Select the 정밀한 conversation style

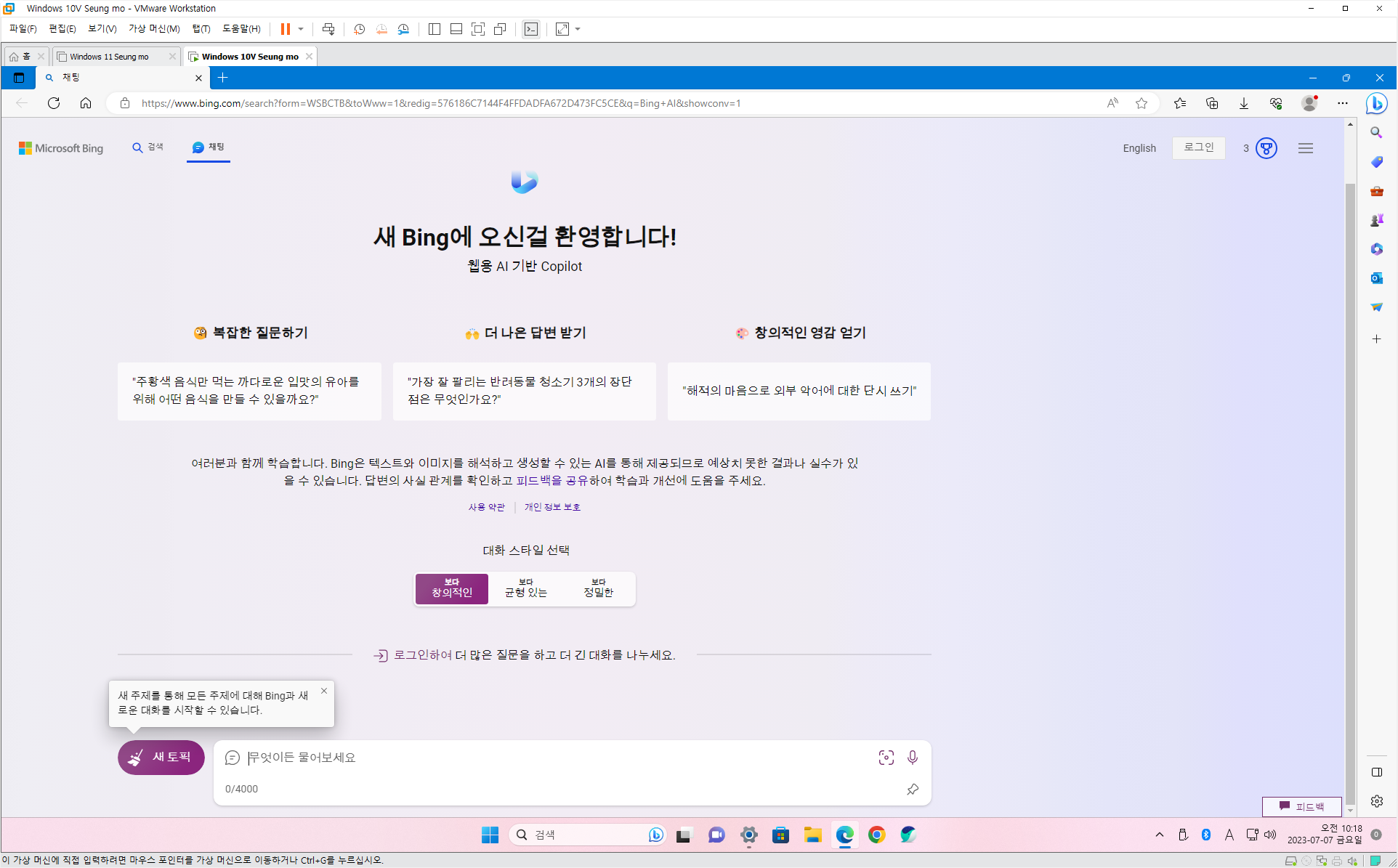[x=598, y=588]
